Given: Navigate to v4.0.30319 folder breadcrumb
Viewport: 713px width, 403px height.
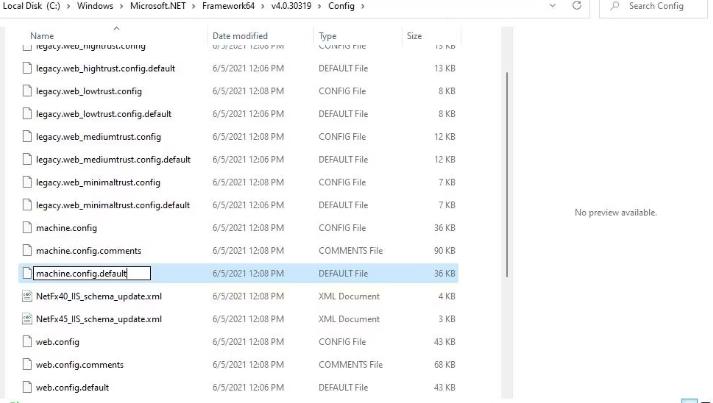Looking at the screenshot, I should coord(291,6).
